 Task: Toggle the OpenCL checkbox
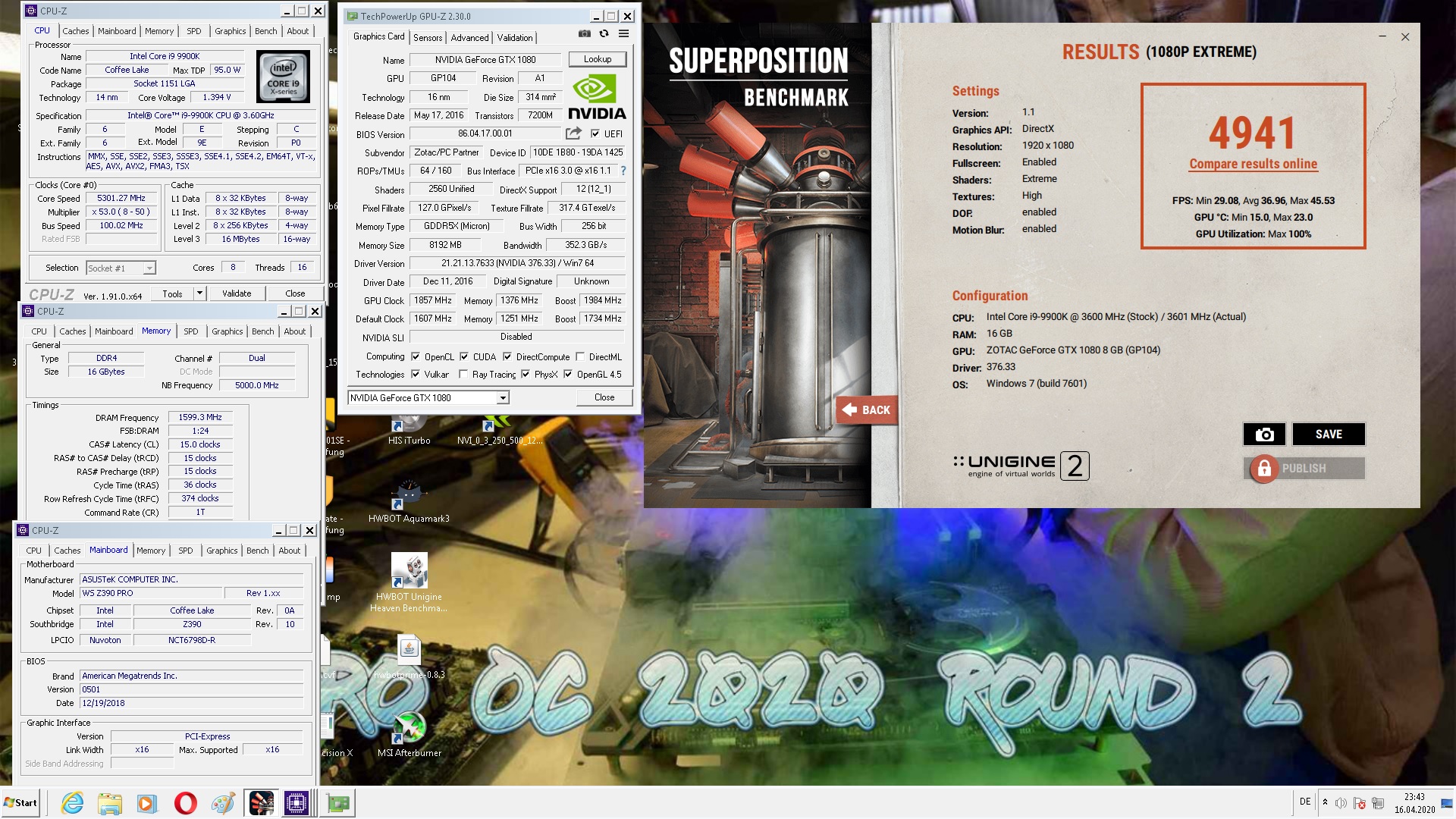click(x=416, y=356)
